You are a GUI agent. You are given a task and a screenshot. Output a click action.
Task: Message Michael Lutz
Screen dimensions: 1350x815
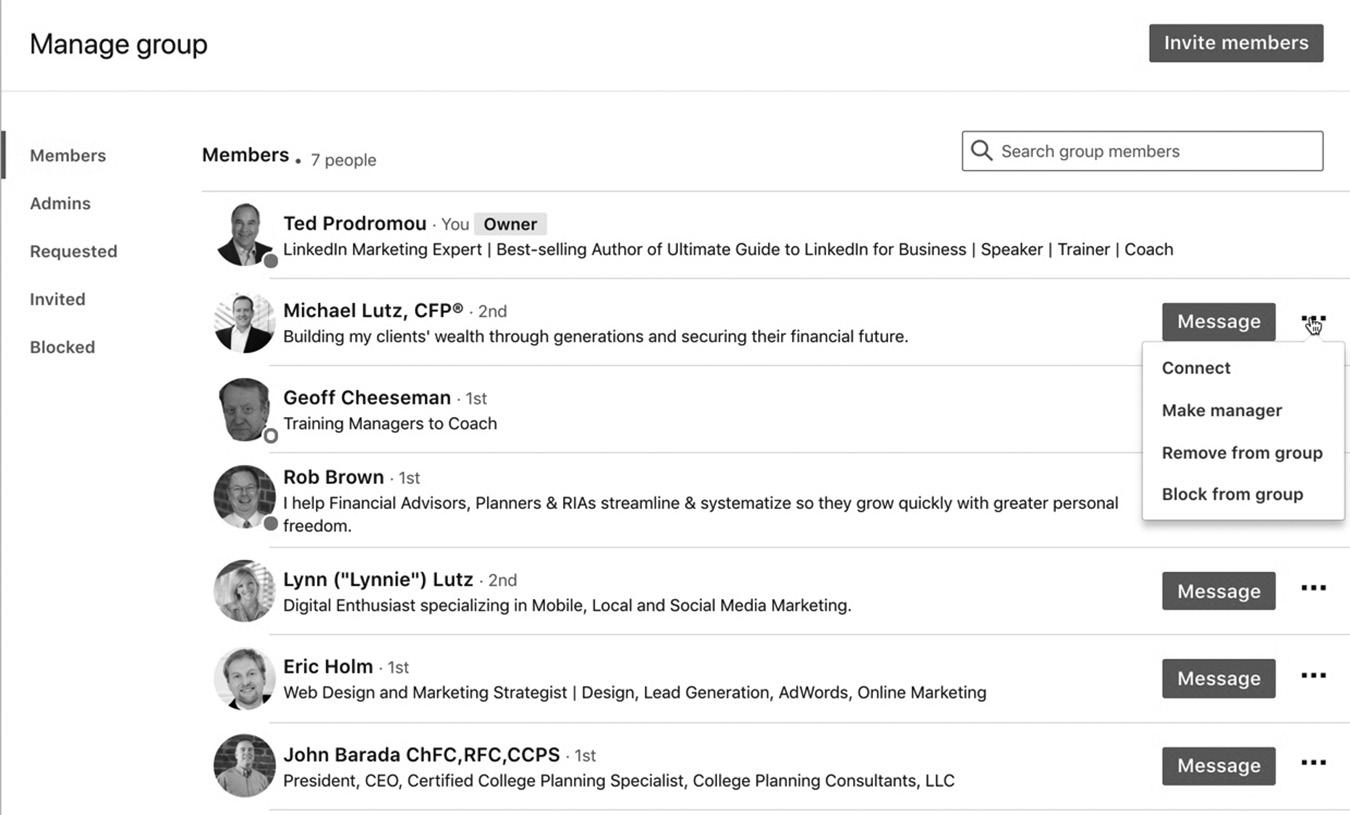coord(1218,322)
